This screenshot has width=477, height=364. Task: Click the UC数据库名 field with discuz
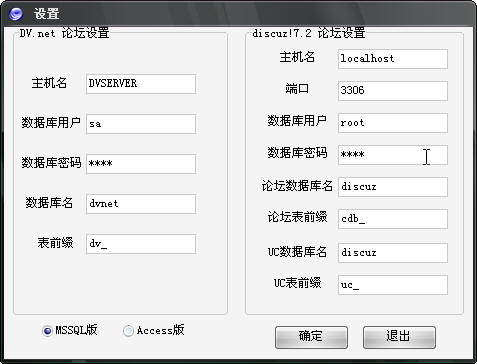(x=393, y=253)
